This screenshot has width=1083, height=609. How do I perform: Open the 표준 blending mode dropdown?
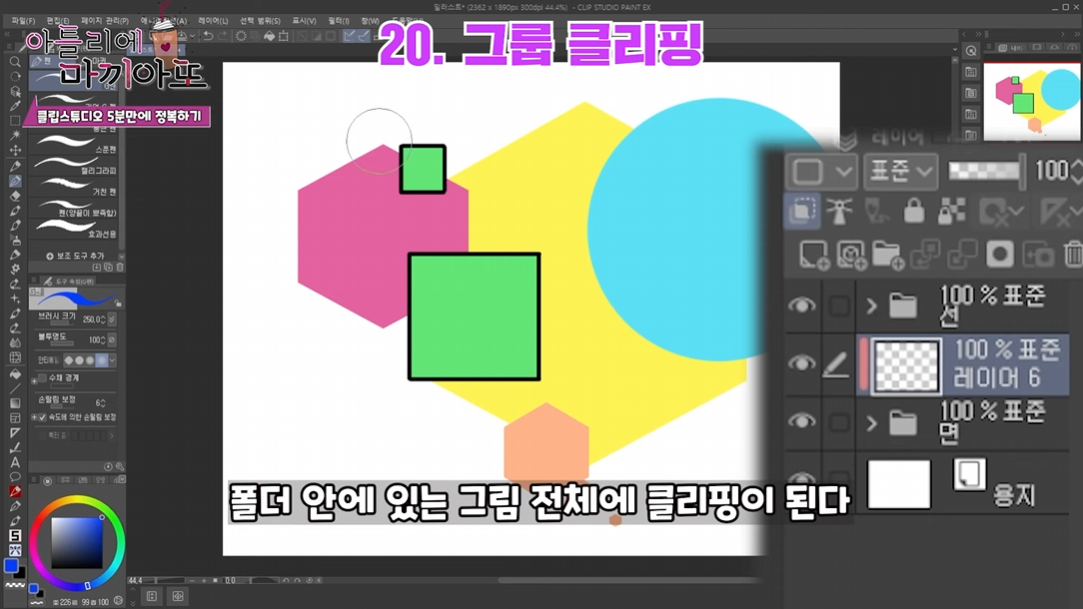[x=900, y=170]
